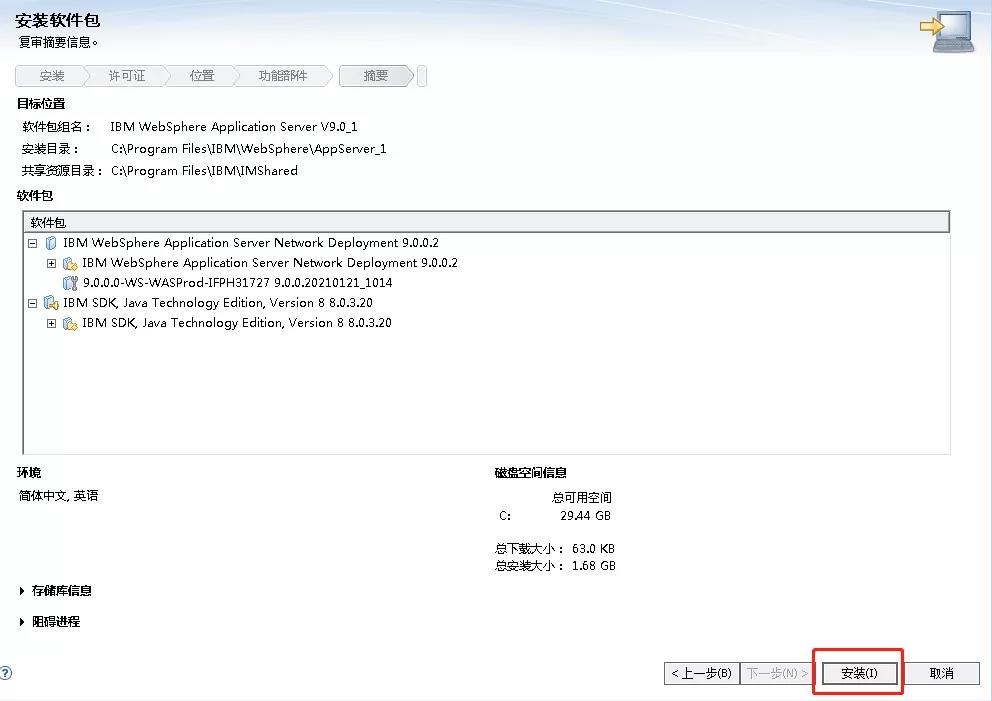
Task: Click the install computer icon in header
Action: (947, 32)
